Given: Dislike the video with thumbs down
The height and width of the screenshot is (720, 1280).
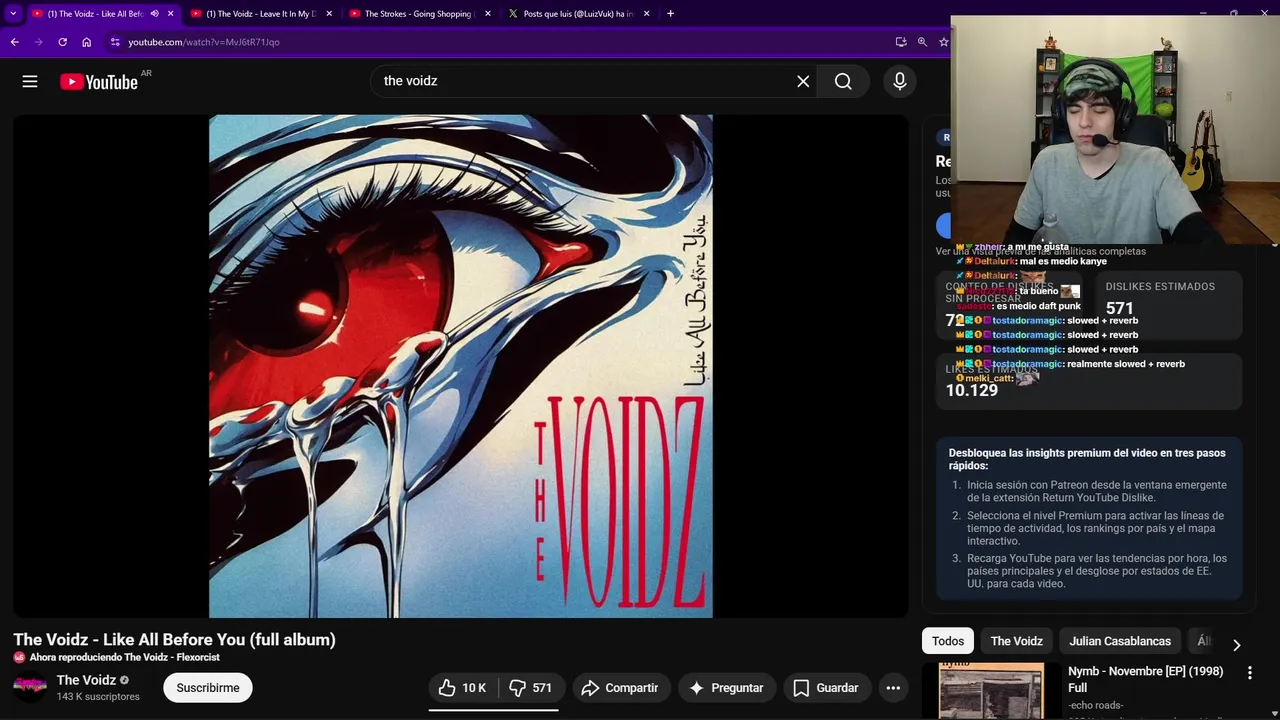Looking at the screenshot, I should tap(530, 688).
